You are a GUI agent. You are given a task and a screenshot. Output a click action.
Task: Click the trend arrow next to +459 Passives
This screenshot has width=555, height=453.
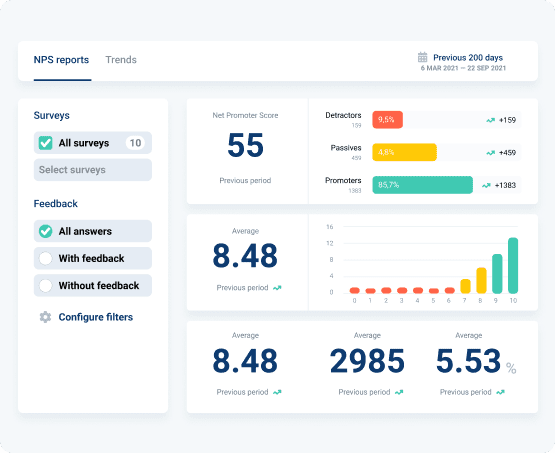click(490, 153)
